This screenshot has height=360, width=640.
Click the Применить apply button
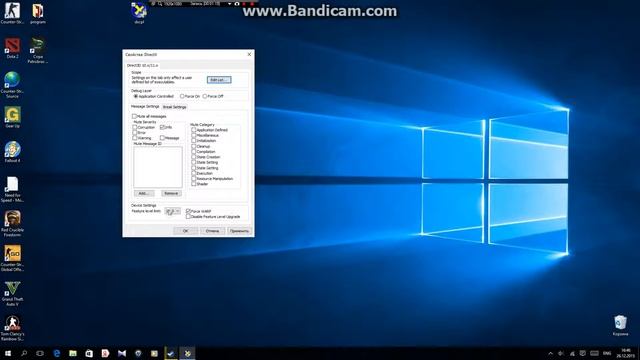(x=239, y=231)
